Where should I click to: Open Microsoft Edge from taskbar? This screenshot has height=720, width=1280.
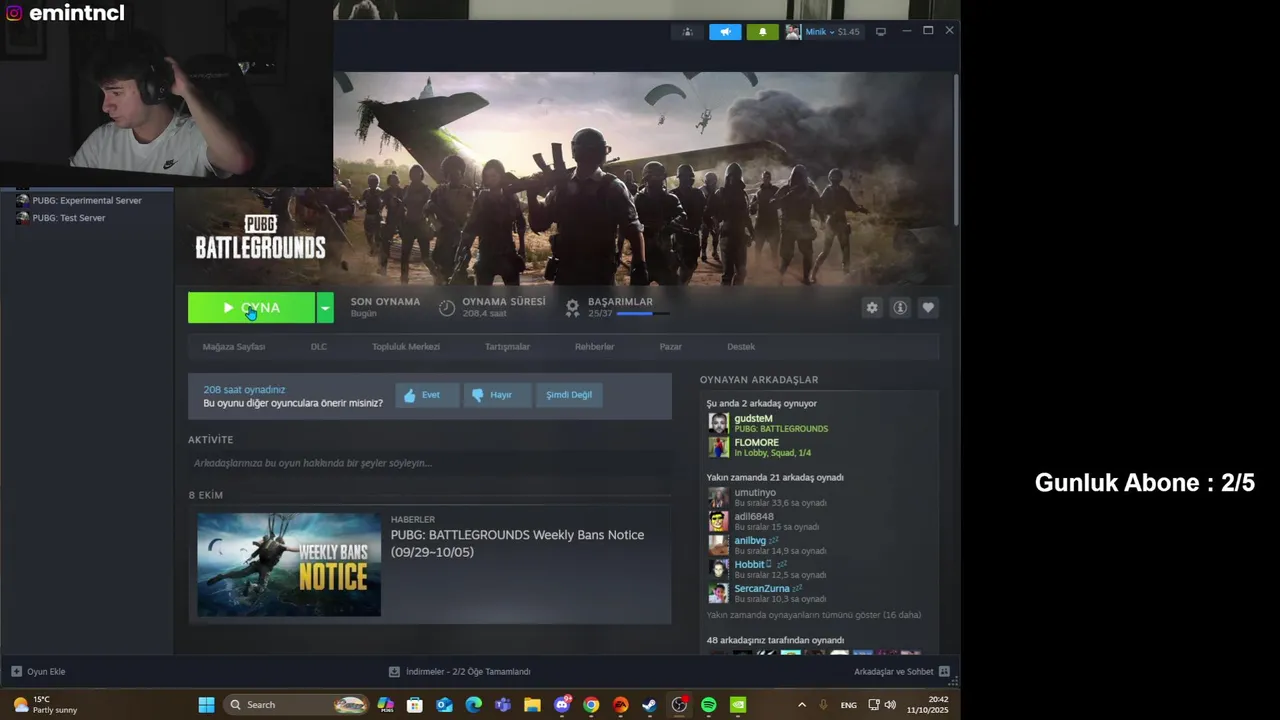[x=473, y=705]
